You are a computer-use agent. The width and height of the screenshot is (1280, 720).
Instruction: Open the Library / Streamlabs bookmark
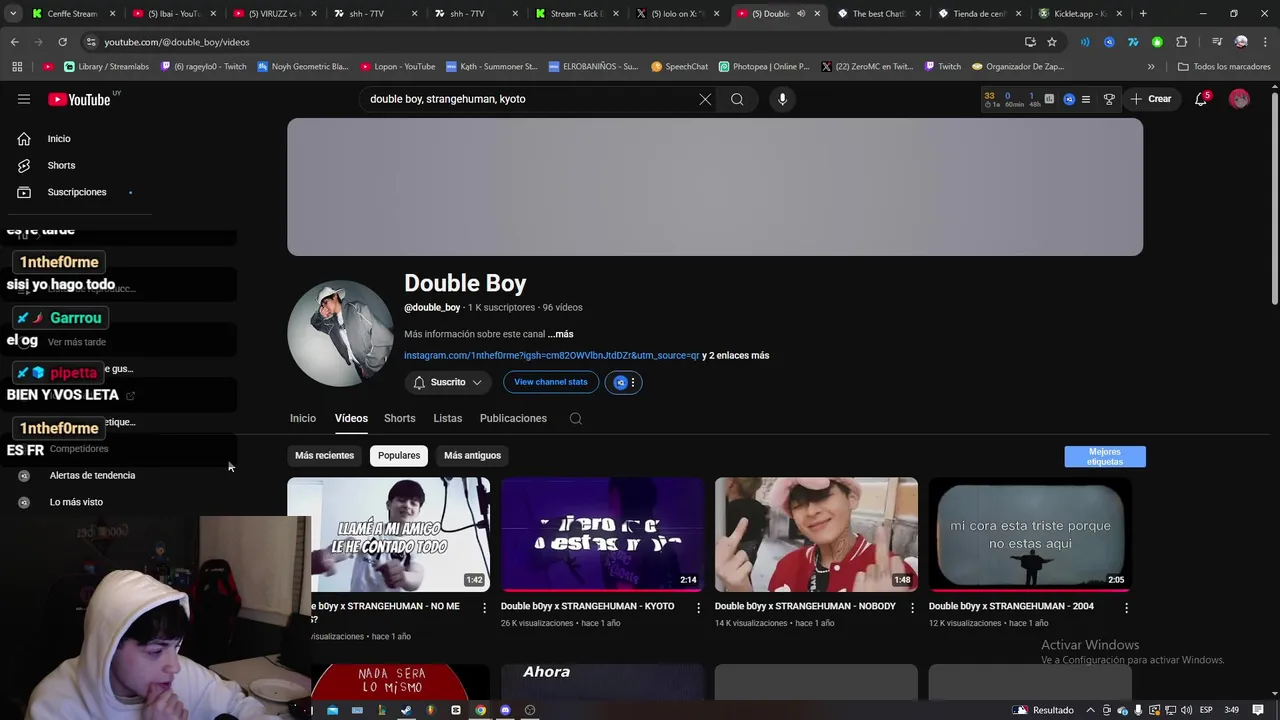[106, 67]
